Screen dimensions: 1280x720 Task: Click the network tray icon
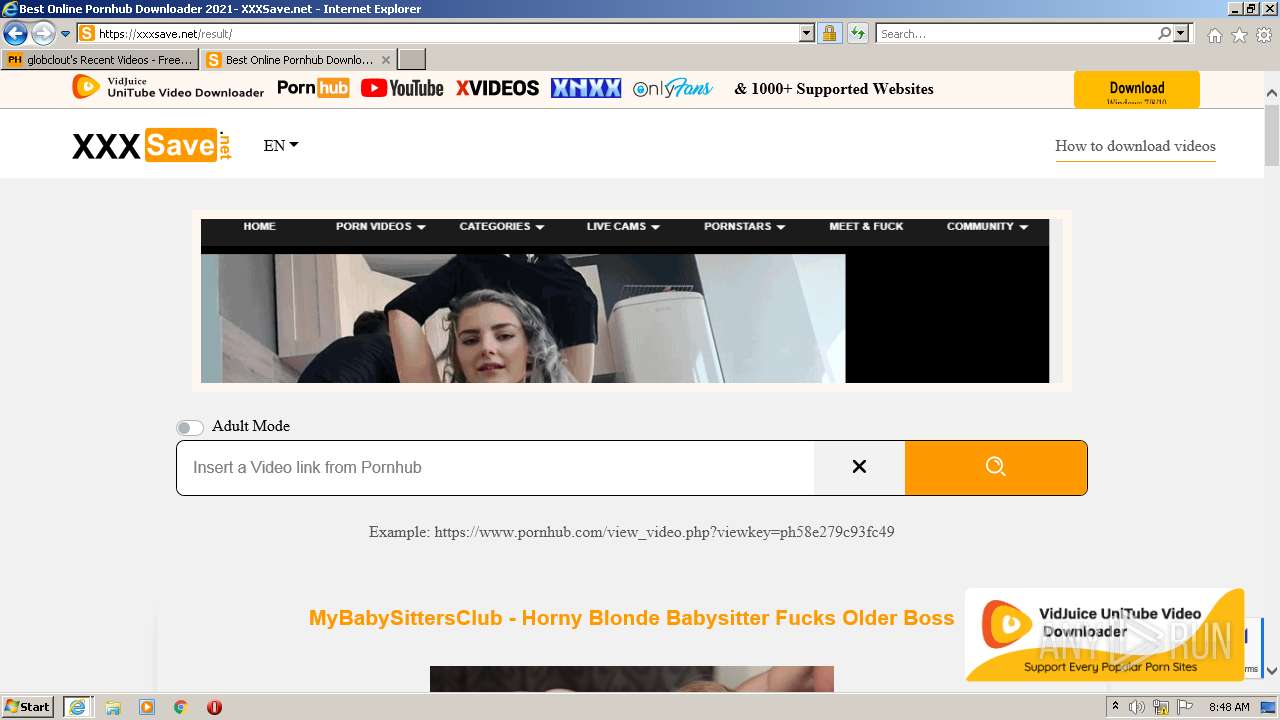pyautogui.click(x=1161, y=707)
